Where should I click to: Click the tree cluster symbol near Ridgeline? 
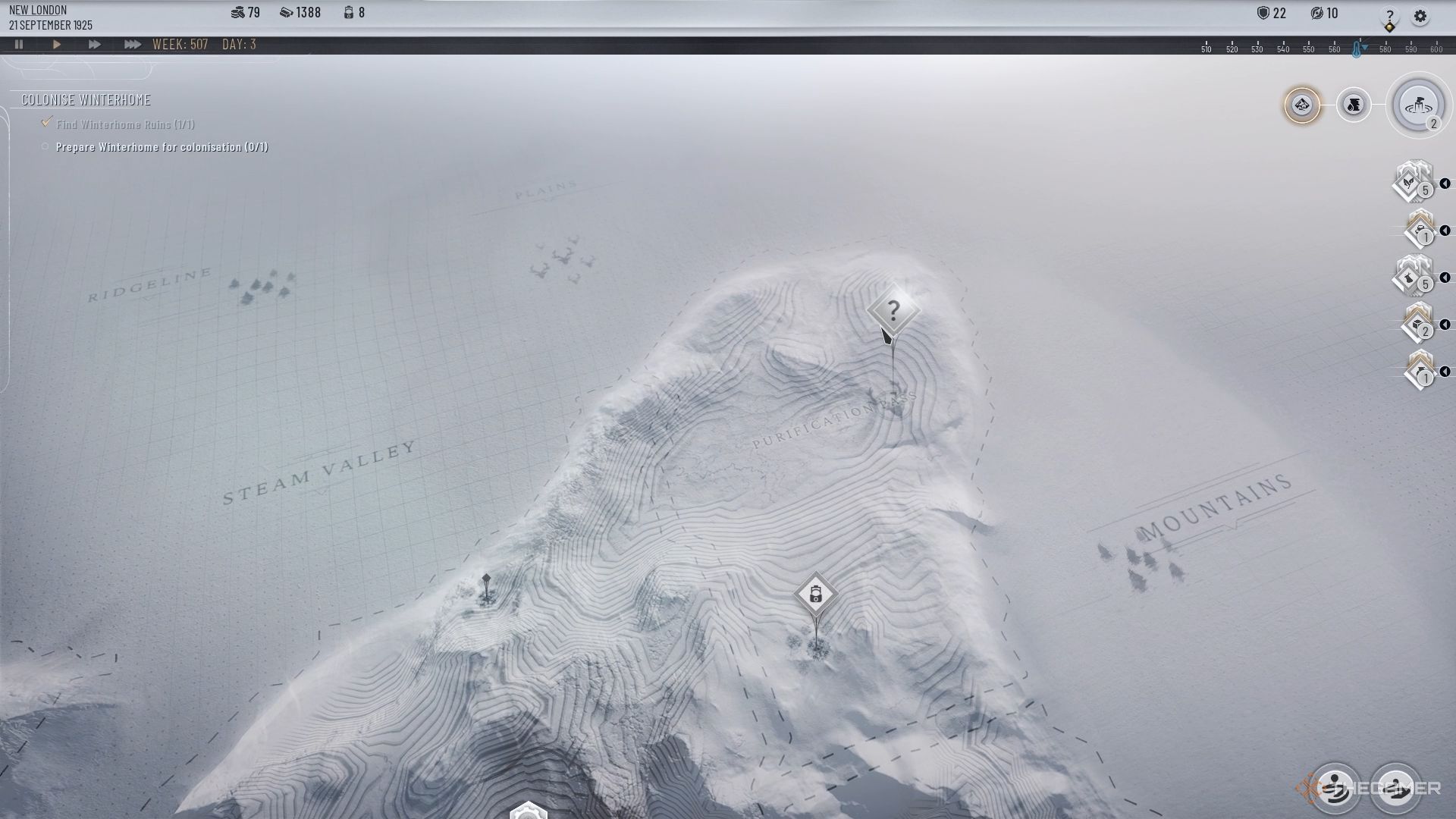point(262,288)
